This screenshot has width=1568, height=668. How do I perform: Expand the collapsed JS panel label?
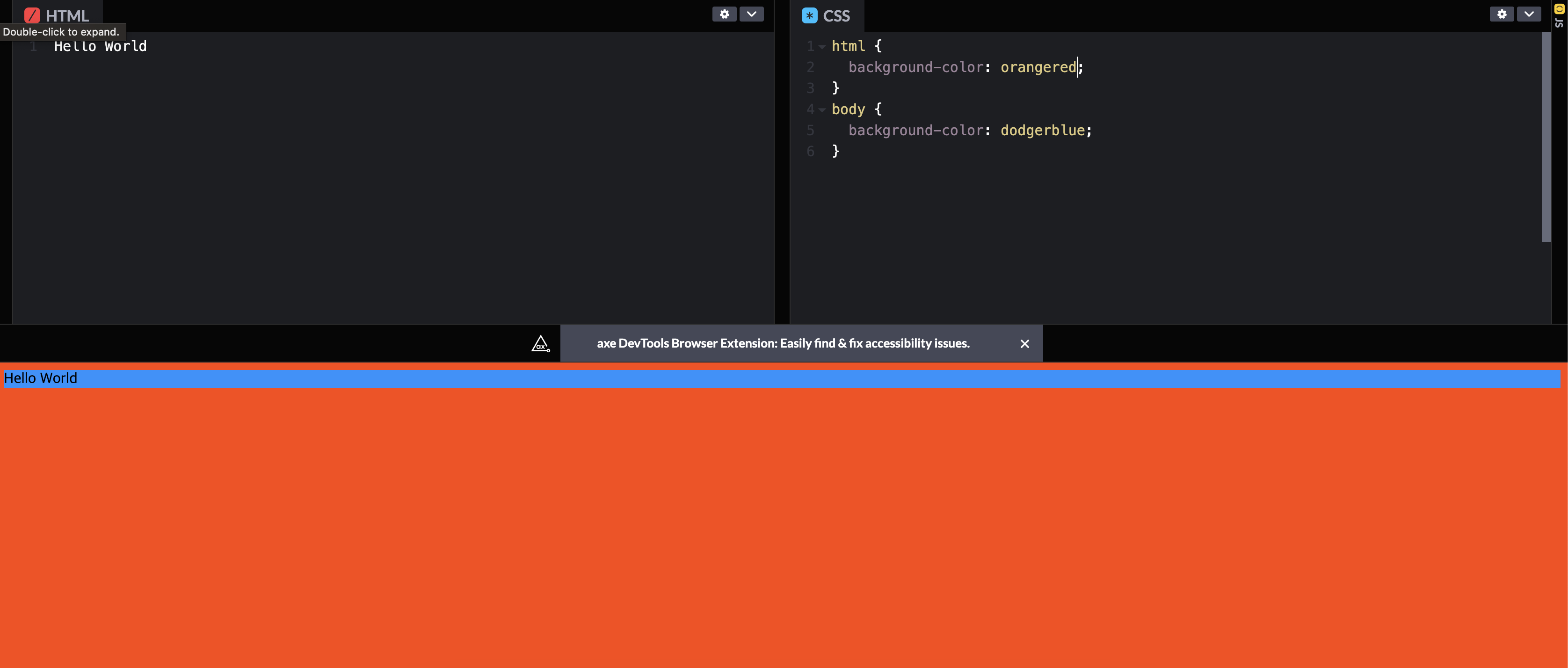(1559, 23)
